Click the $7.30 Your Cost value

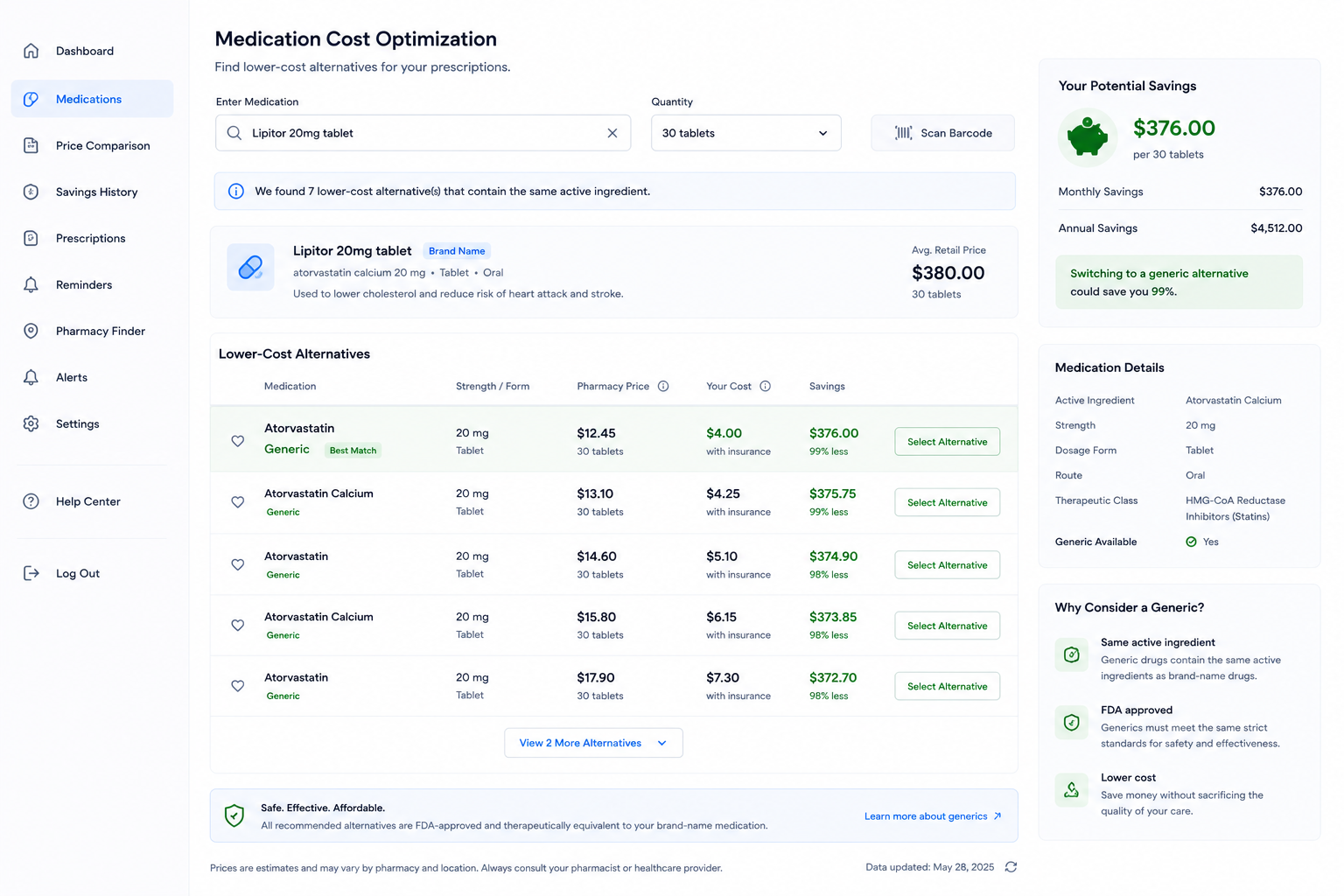[x=723, y=677]
